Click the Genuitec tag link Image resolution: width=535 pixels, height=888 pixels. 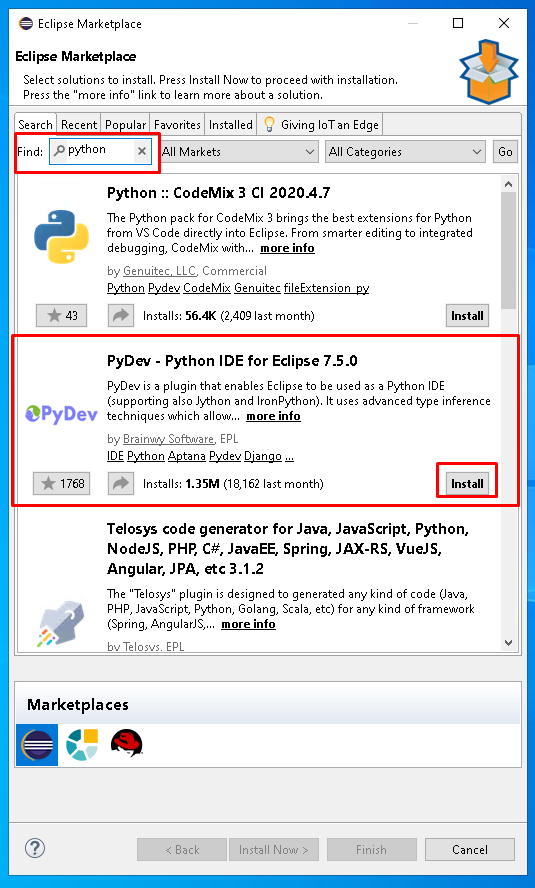click(x=257, y=288)
